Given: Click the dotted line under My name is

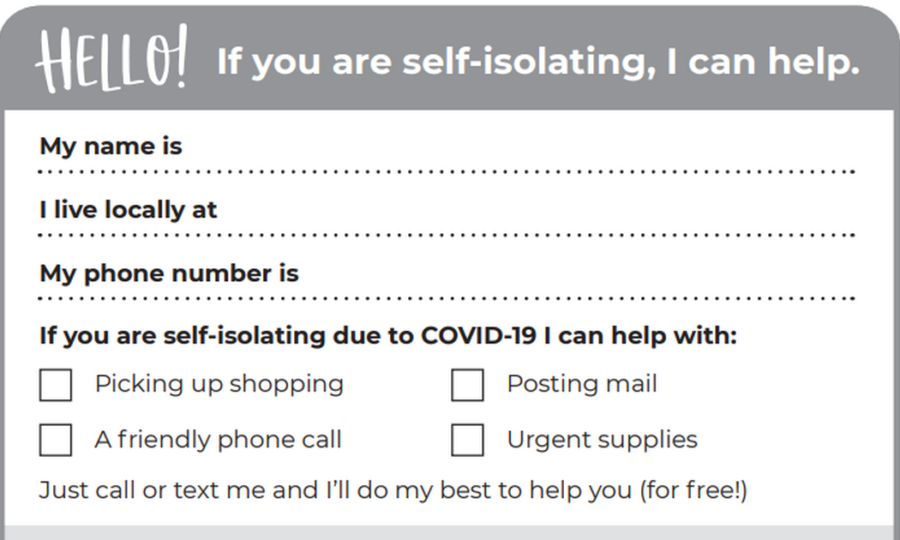Looking at the screenshot, I should click(x=447, y=172).
